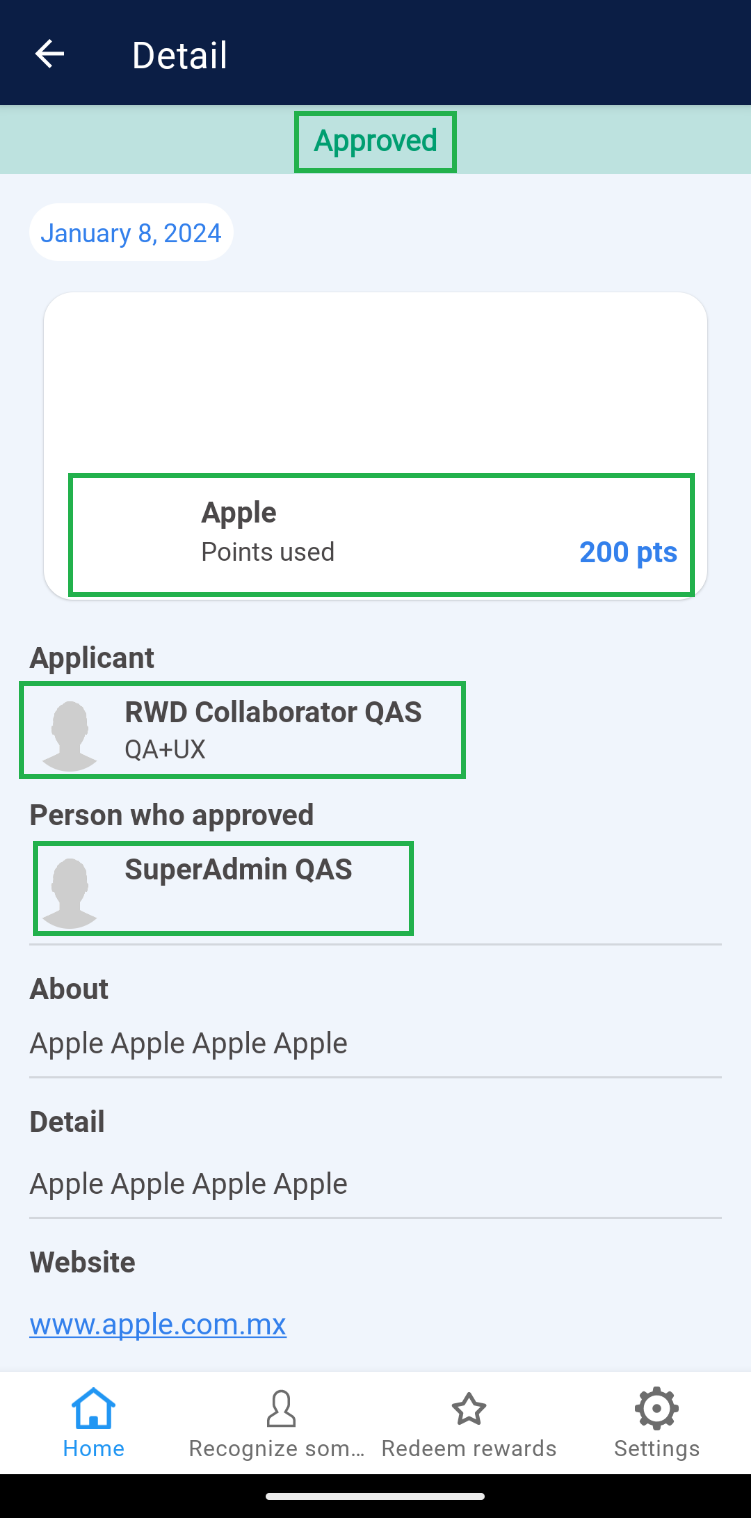Tap RWD Collaborator QAS avatar
Screen dimensions: 751x1518
point(69,735)
